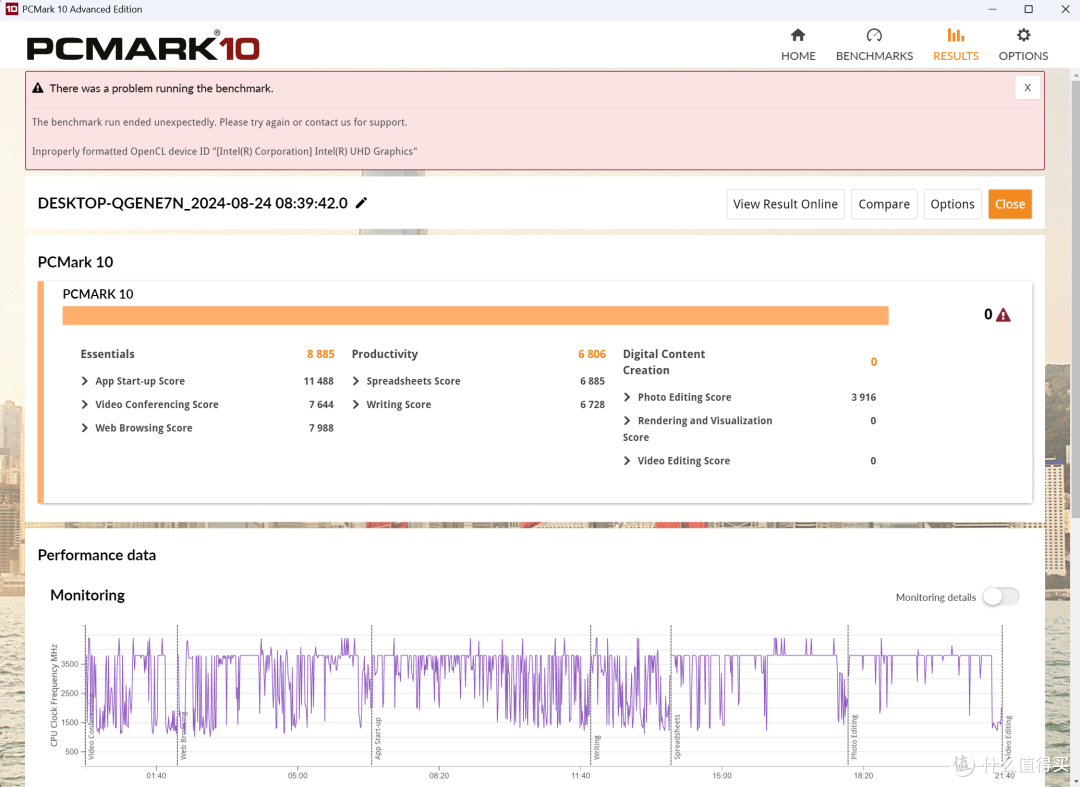Click the PCMark 10 title bar app icon
Viewport: 1080px width, 787px height.
(11, 9)
